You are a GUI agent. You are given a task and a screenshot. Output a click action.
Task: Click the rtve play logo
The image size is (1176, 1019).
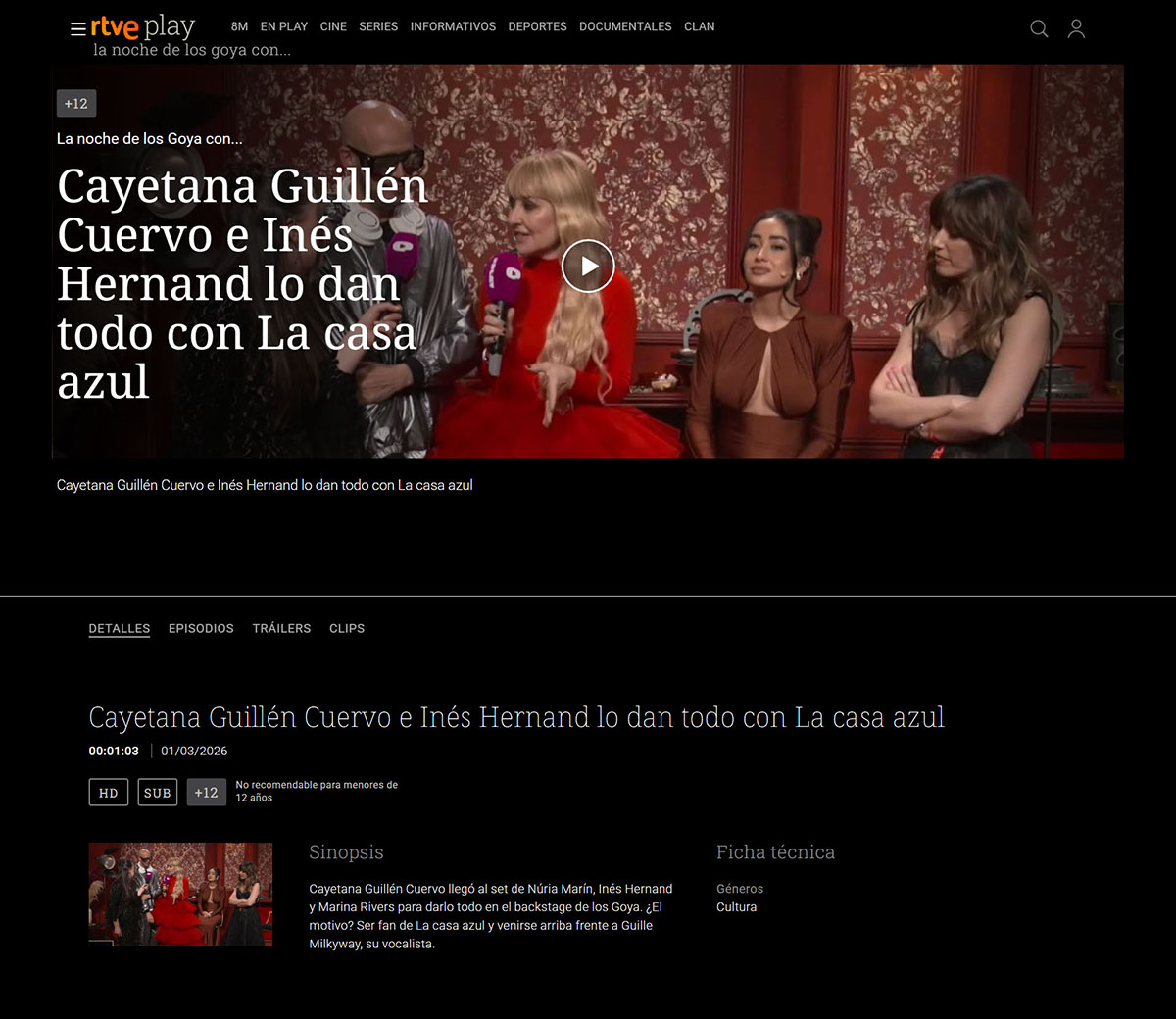[x=143, y=26]
